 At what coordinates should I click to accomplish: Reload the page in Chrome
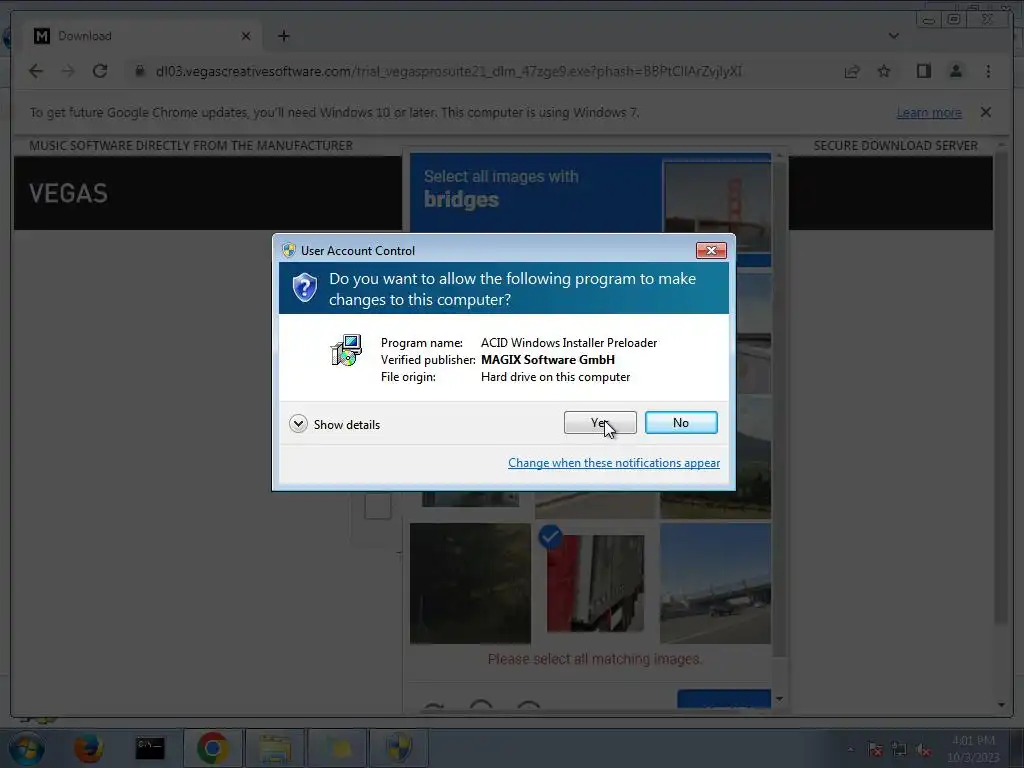click(100, 71)
